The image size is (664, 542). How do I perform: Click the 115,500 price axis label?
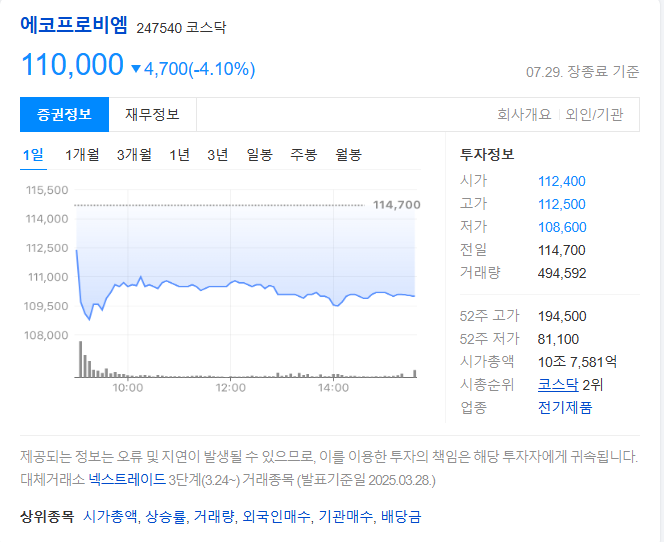(x=47, y=190)
